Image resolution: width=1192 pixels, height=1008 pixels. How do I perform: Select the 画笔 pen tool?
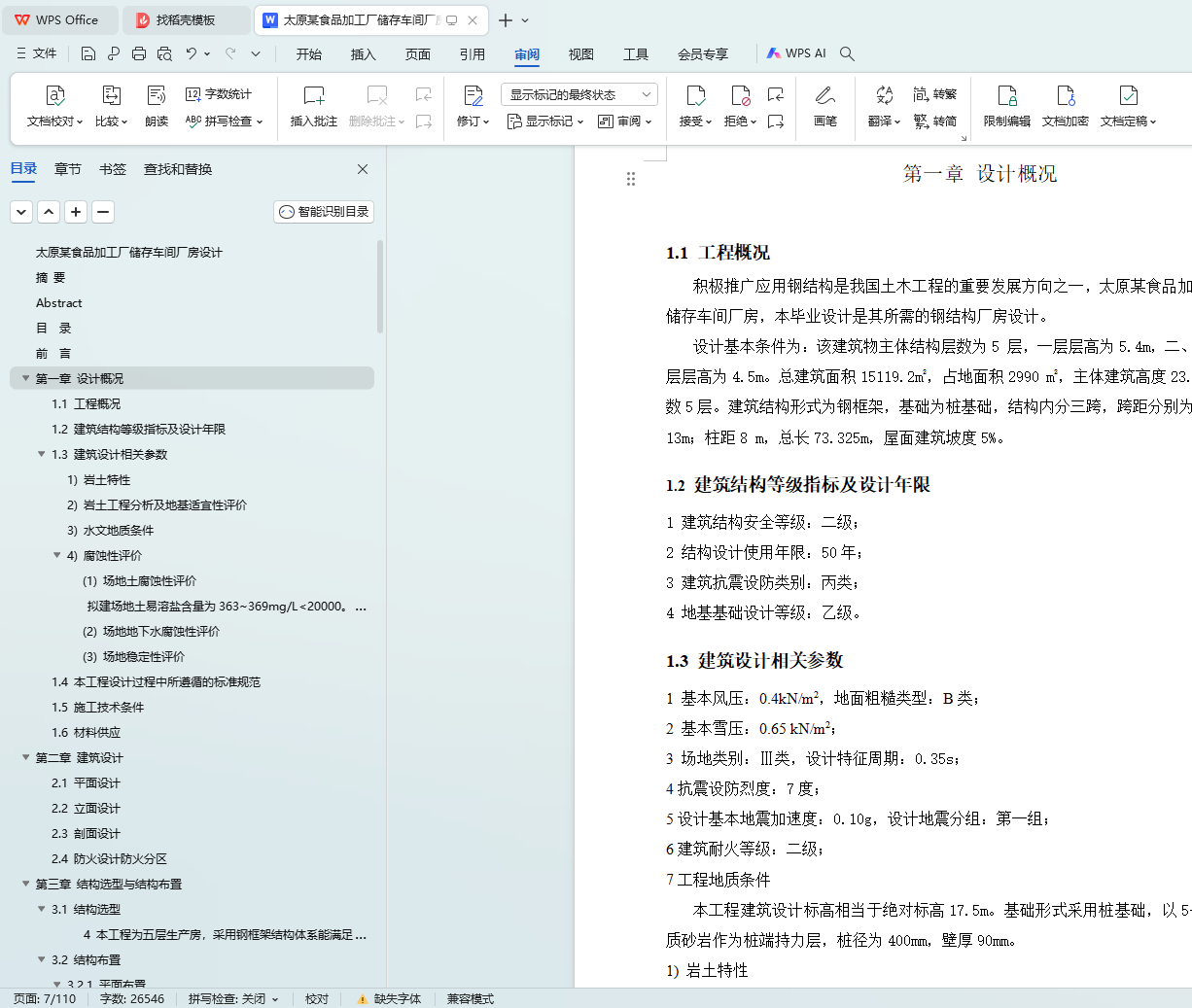pos(825,106)
